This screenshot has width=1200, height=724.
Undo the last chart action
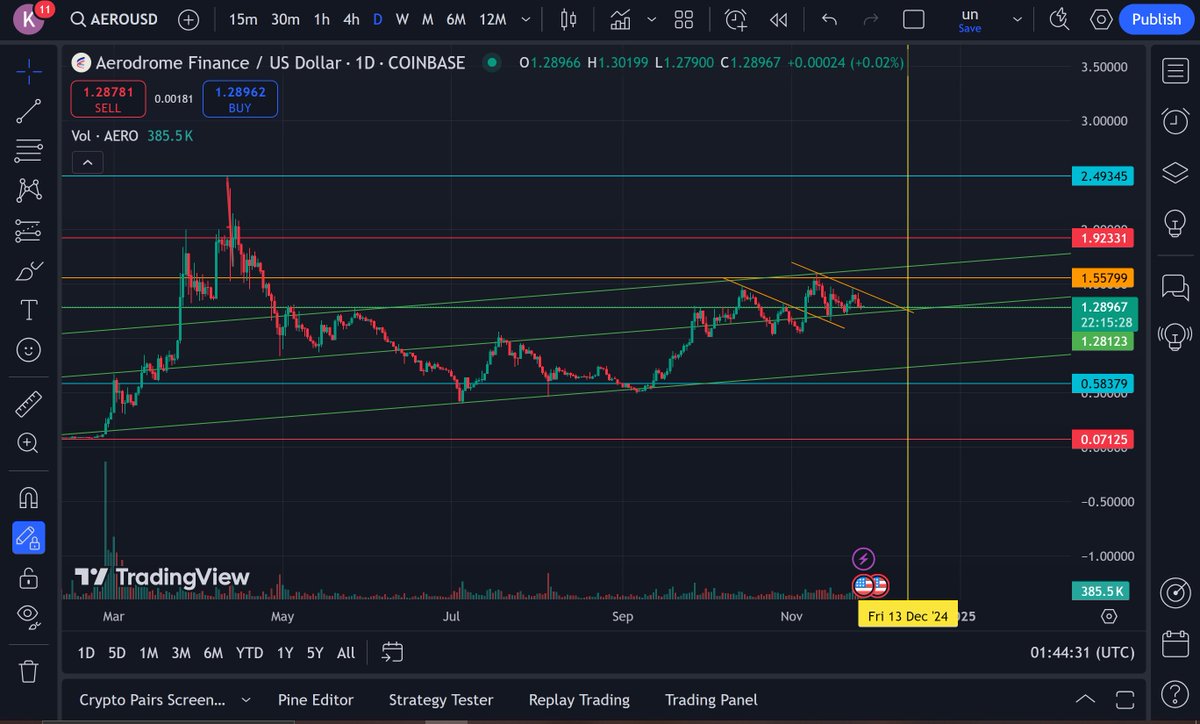(x=829, y=19)
